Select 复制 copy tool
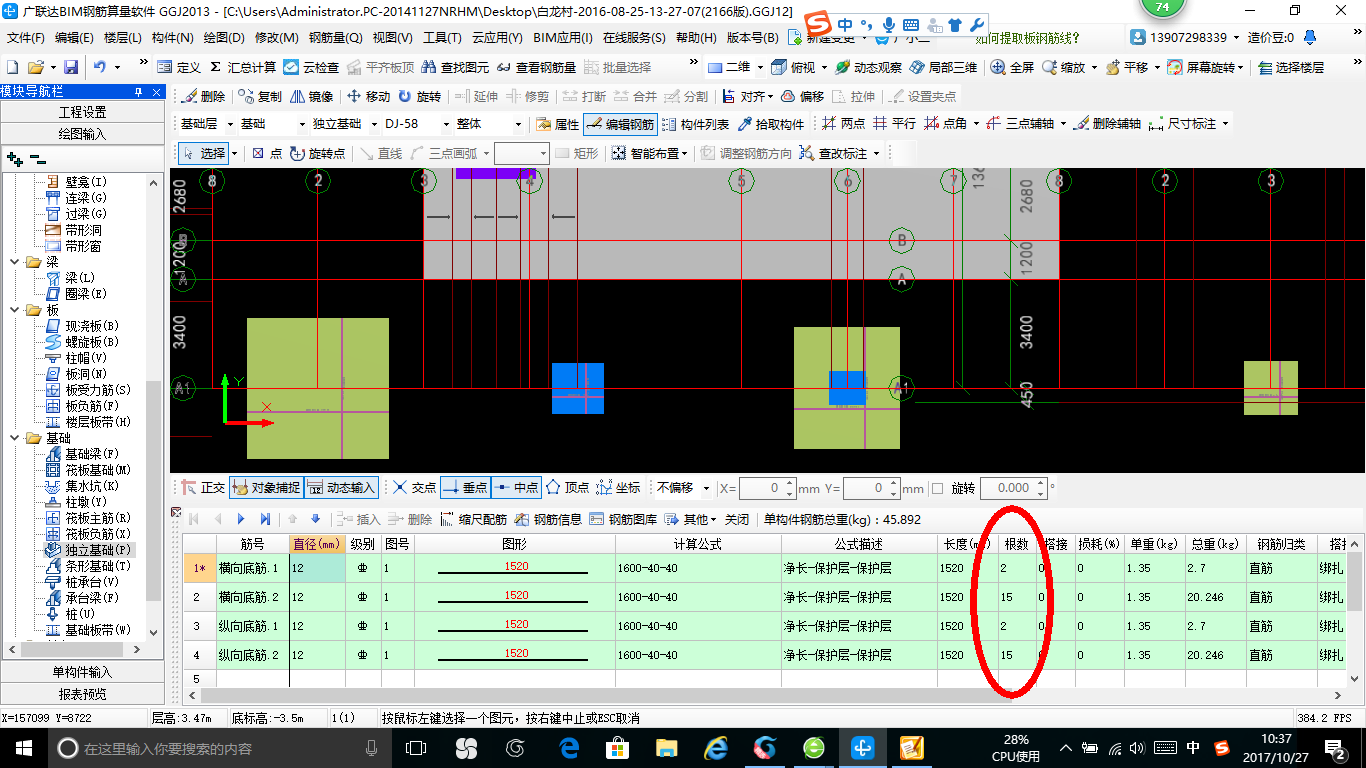 tap(260, 97)
